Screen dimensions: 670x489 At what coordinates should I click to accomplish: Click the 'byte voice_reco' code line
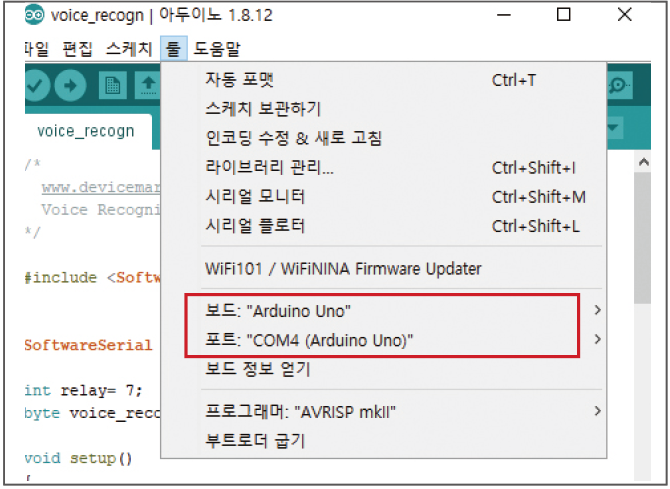tap(93, 413)
